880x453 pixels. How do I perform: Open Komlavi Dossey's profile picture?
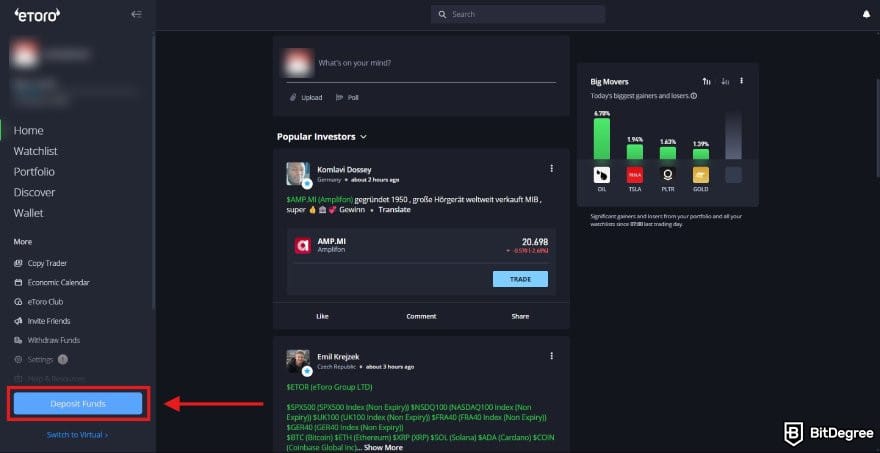298,174
